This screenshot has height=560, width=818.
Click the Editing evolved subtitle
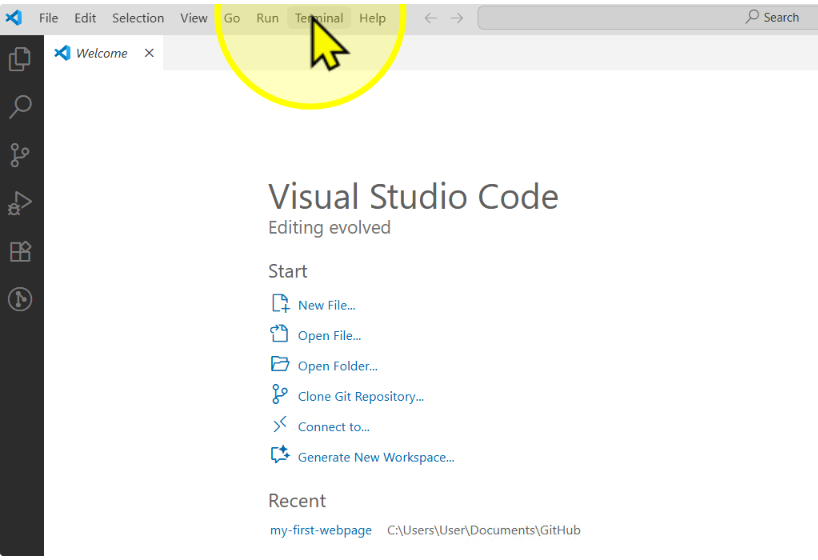tap(329, 228)
